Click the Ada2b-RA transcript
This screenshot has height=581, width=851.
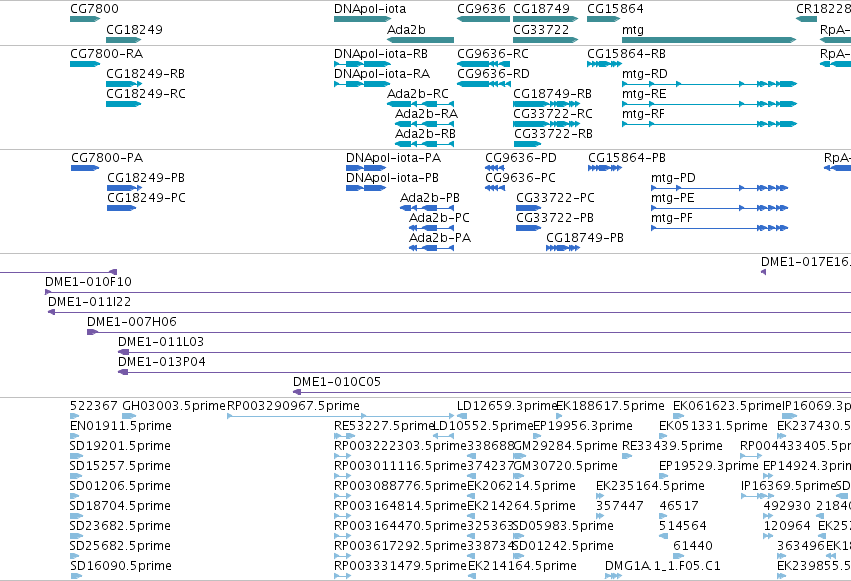tap(424, 124)
